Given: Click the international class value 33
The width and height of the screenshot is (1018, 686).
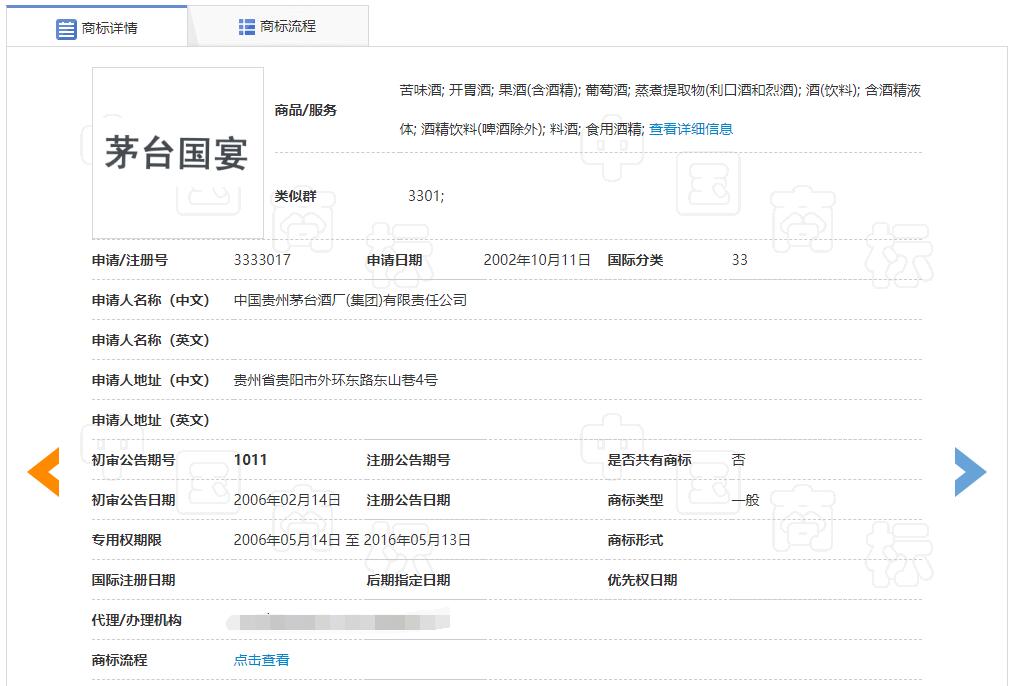Looking at the screenshot, I should (739, 260).
